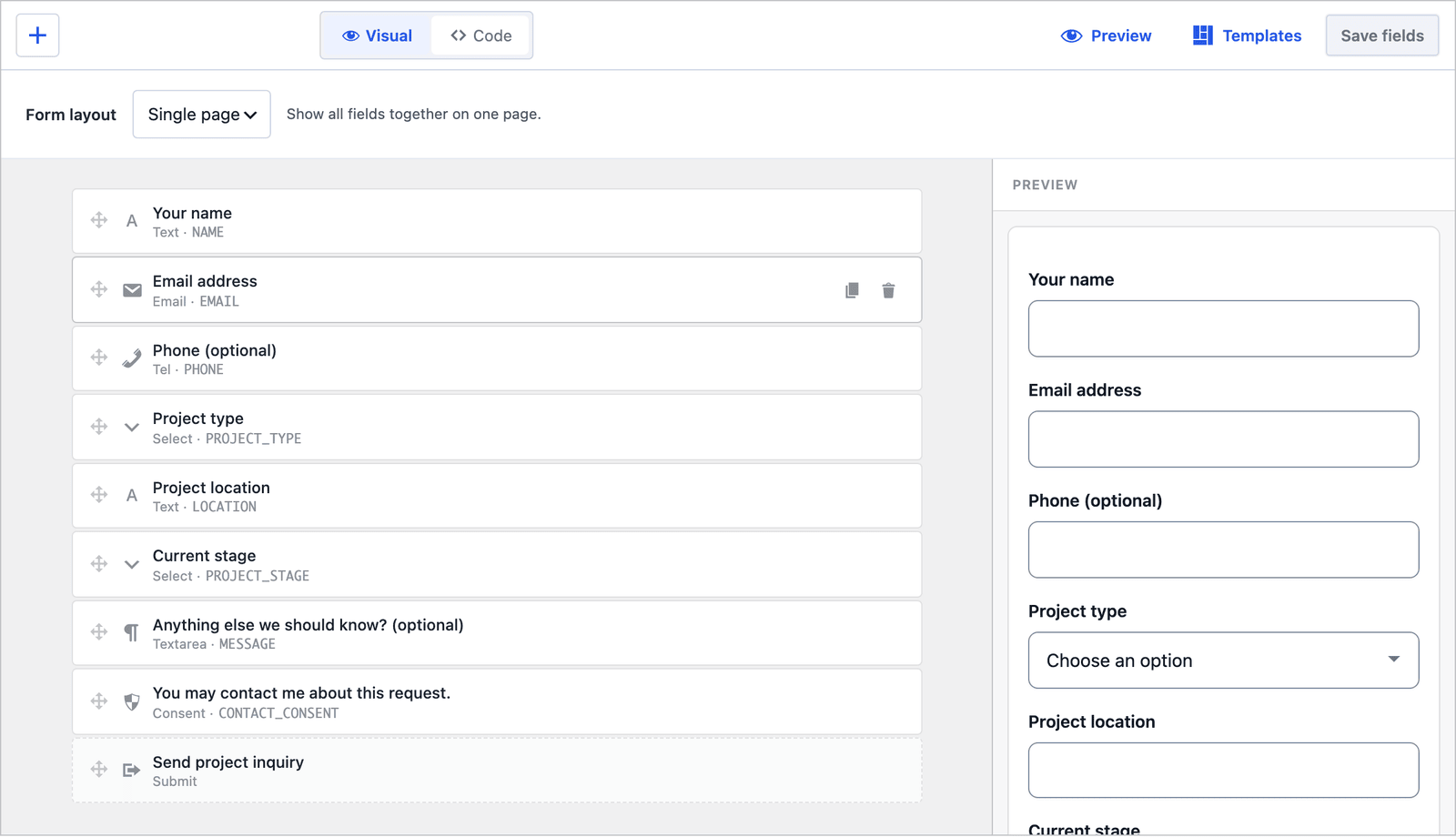1456x837 pixels.
Task: Click the Project location preview input
Action: (1223, 771)
